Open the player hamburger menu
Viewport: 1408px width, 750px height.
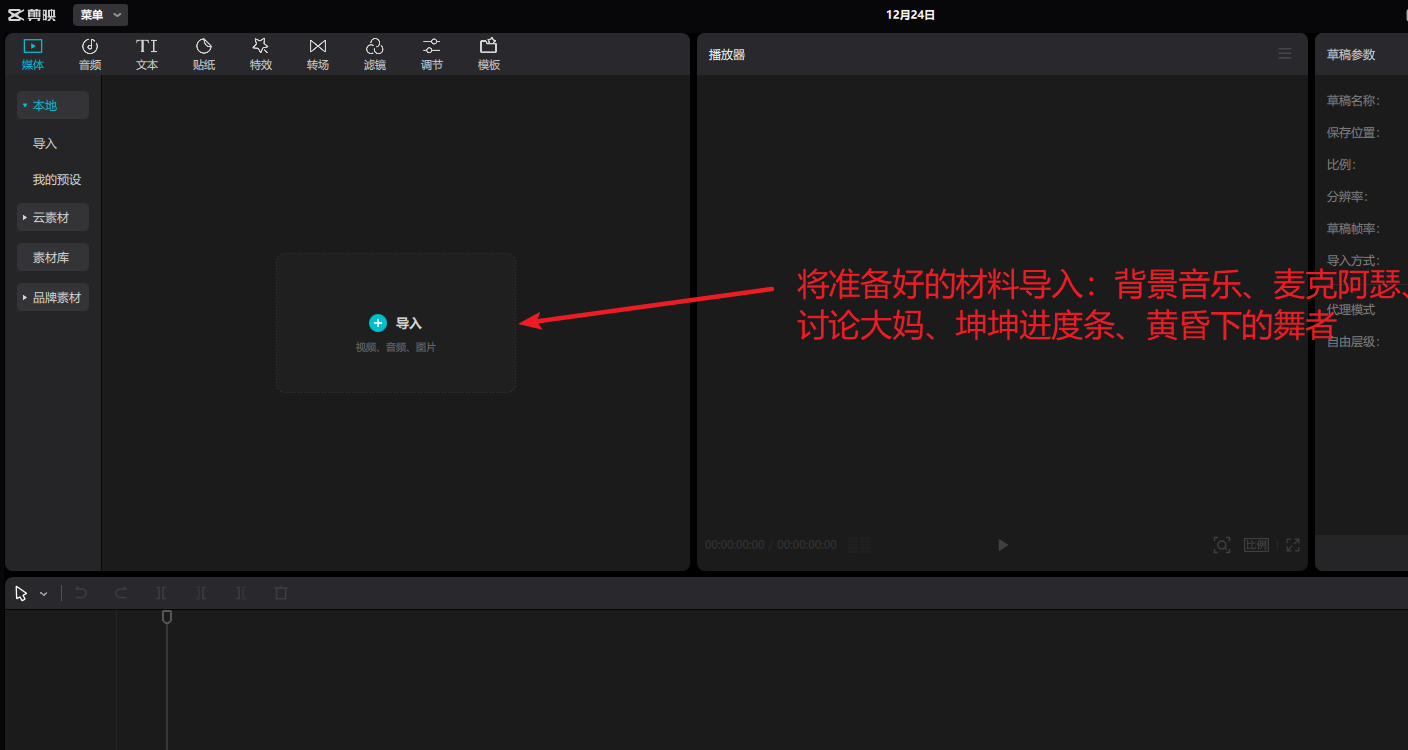[1285, 54]
